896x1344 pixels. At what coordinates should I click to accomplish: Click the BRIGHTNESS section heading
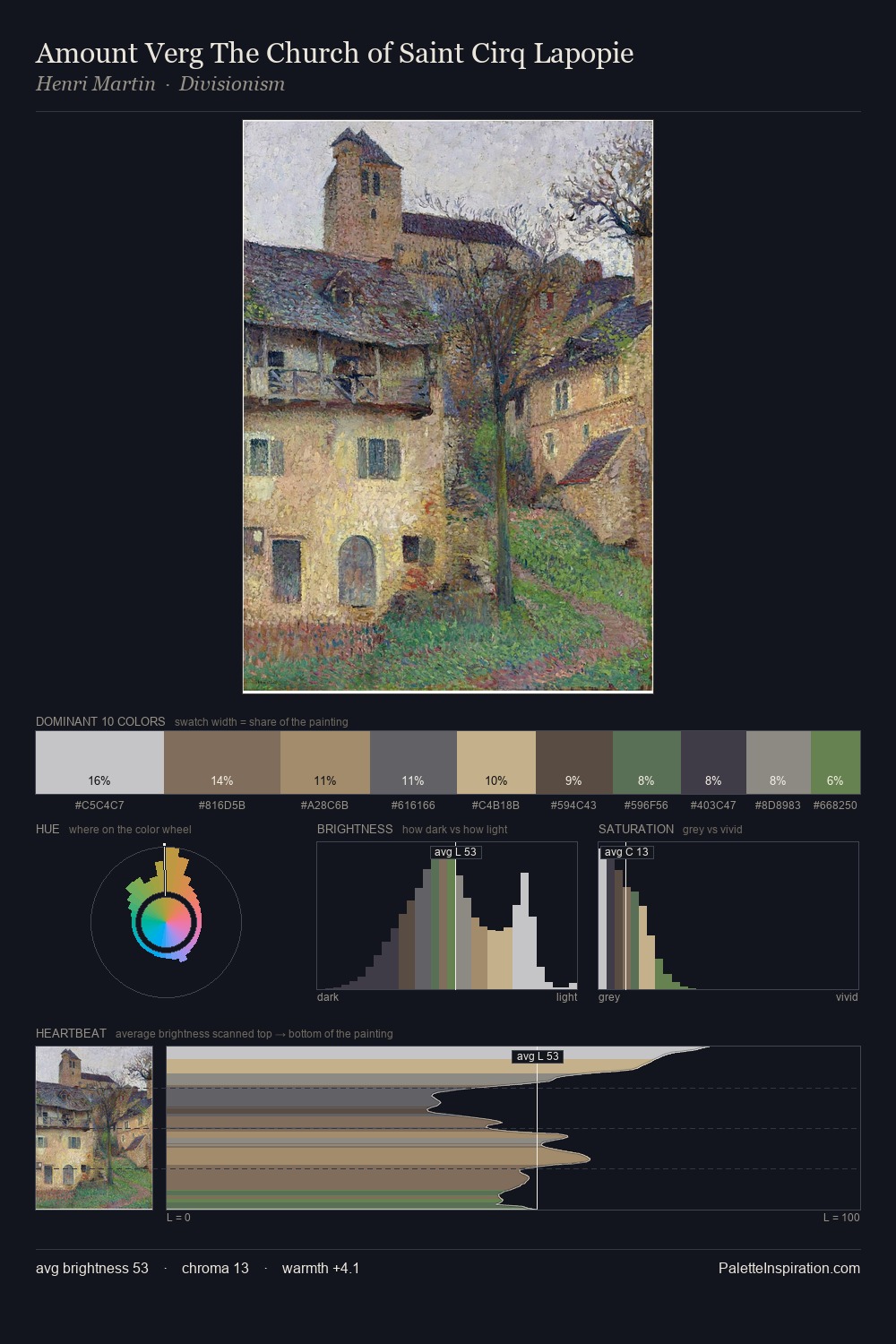pyautogui.click(x=355, y=829)
